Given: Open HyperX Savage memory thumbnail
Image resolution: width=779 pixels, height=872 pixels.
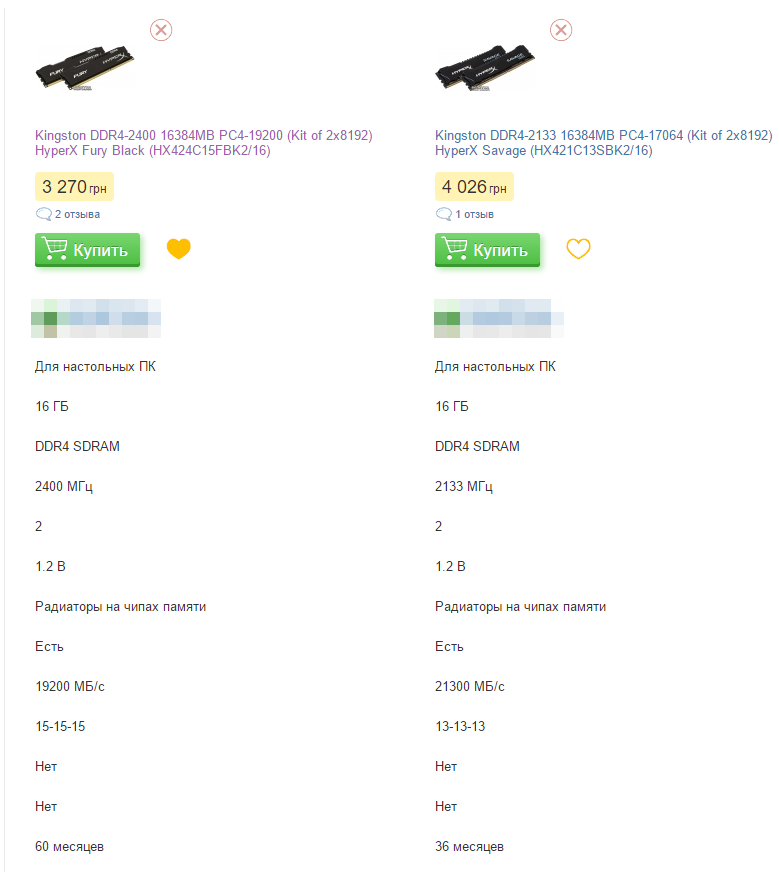Looking at the screenshot, I should click(x=485, y=67).
